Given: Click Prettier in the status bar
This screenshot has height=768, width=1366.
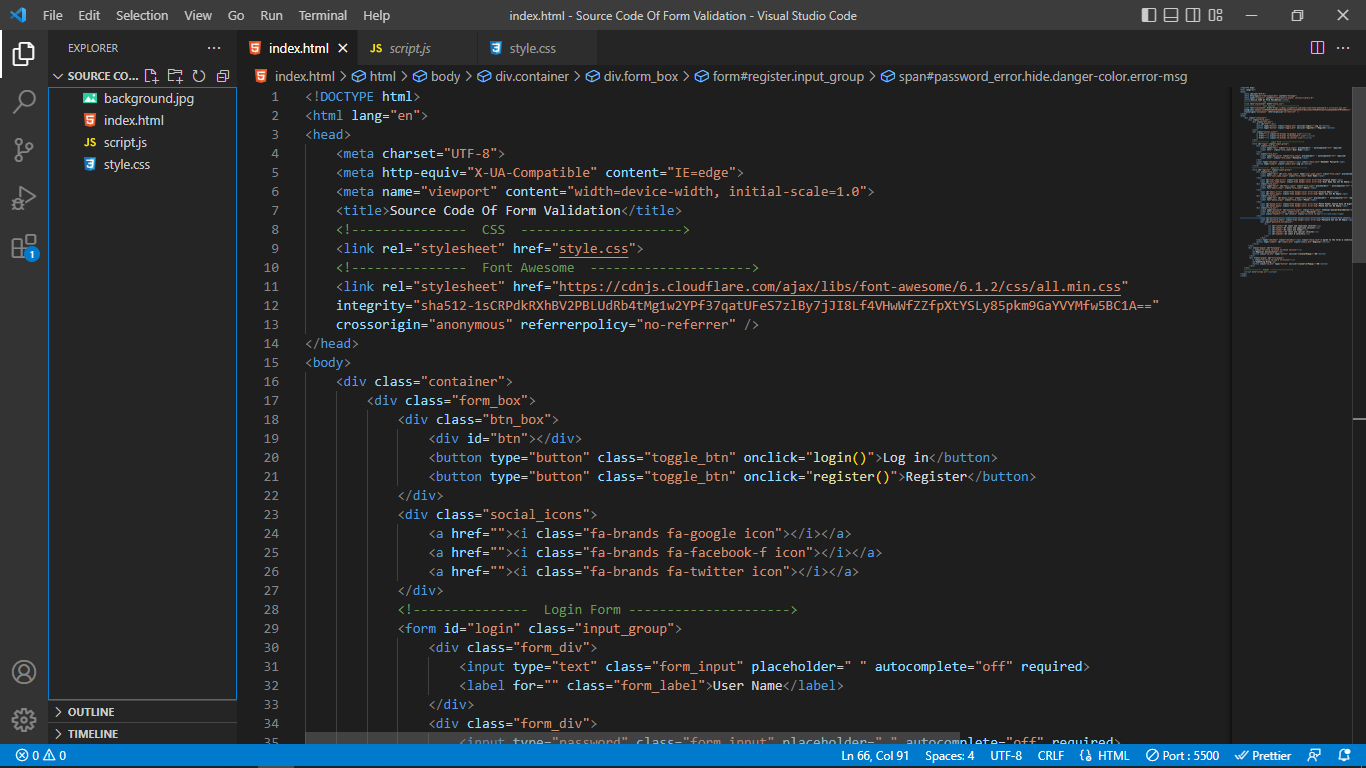Looking at the screenshot, I should coord(1264,756).
